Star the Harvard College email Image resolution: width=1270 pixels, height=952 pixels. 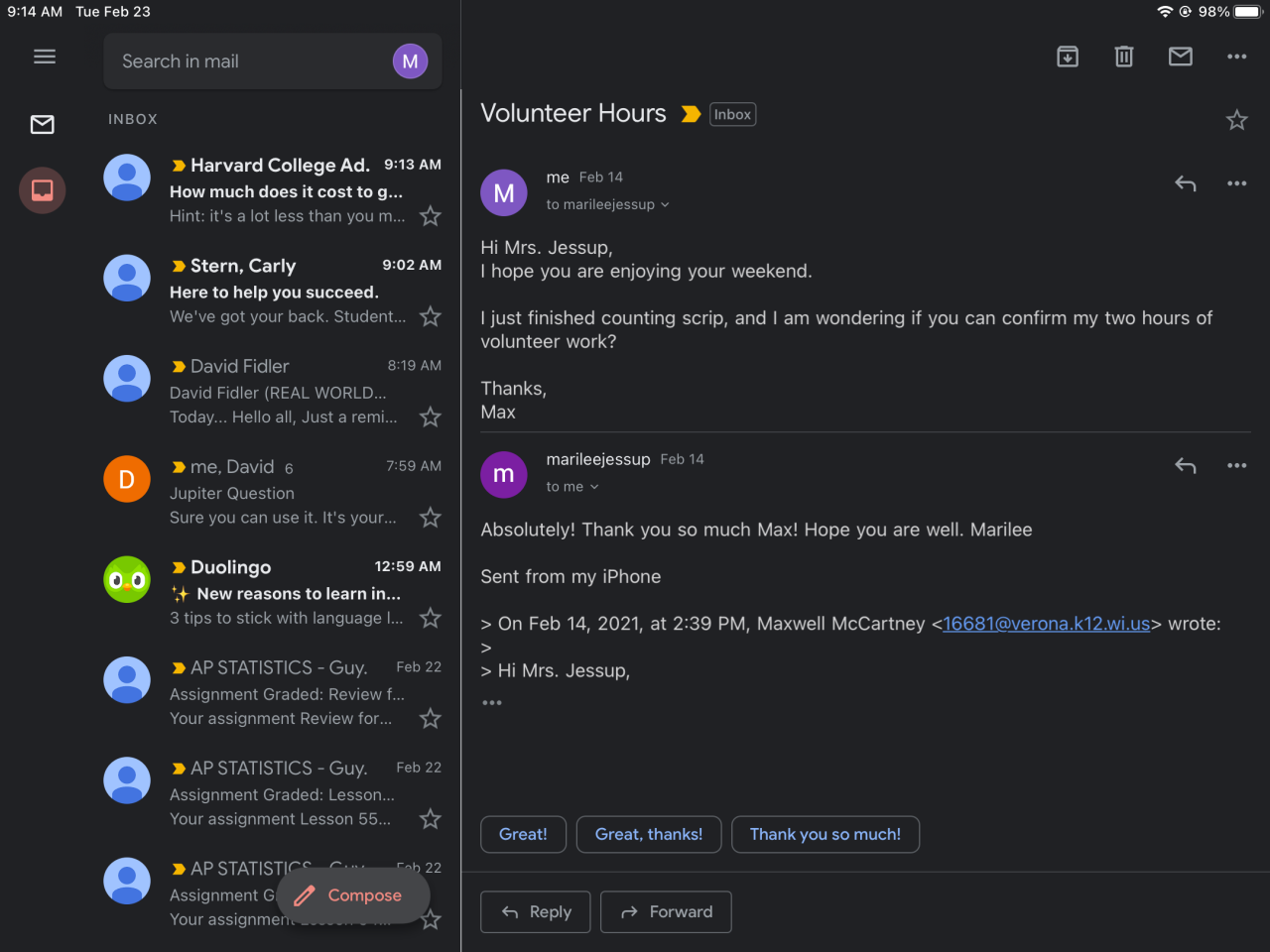pyautogui.click(x=430, y=216)
